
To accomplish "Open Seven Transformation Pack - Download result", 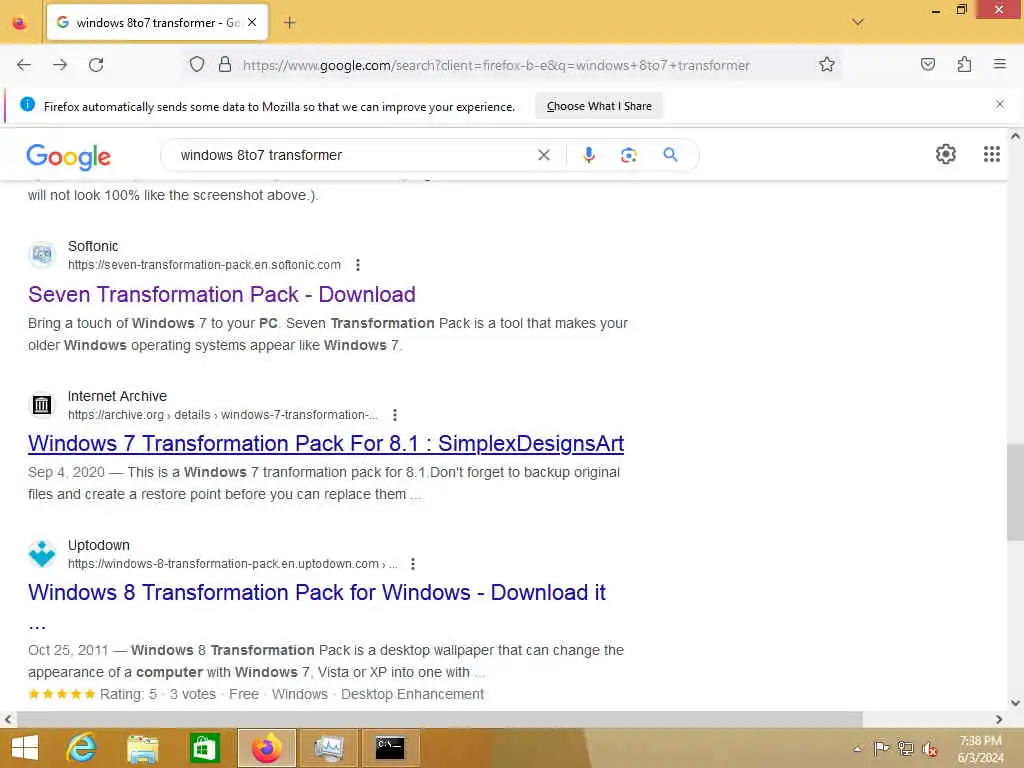I will click(x=222, y=295).
